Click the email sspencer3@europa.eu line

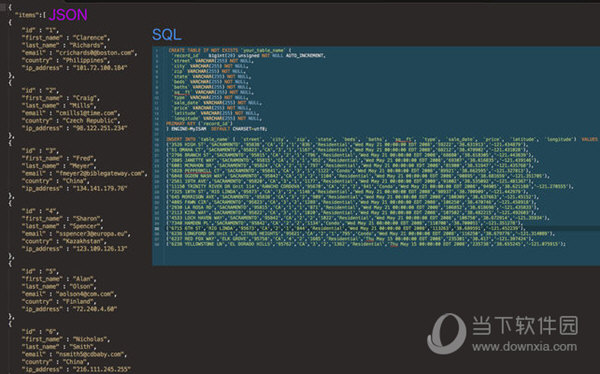pyautogui.click(x=76, y=234)
